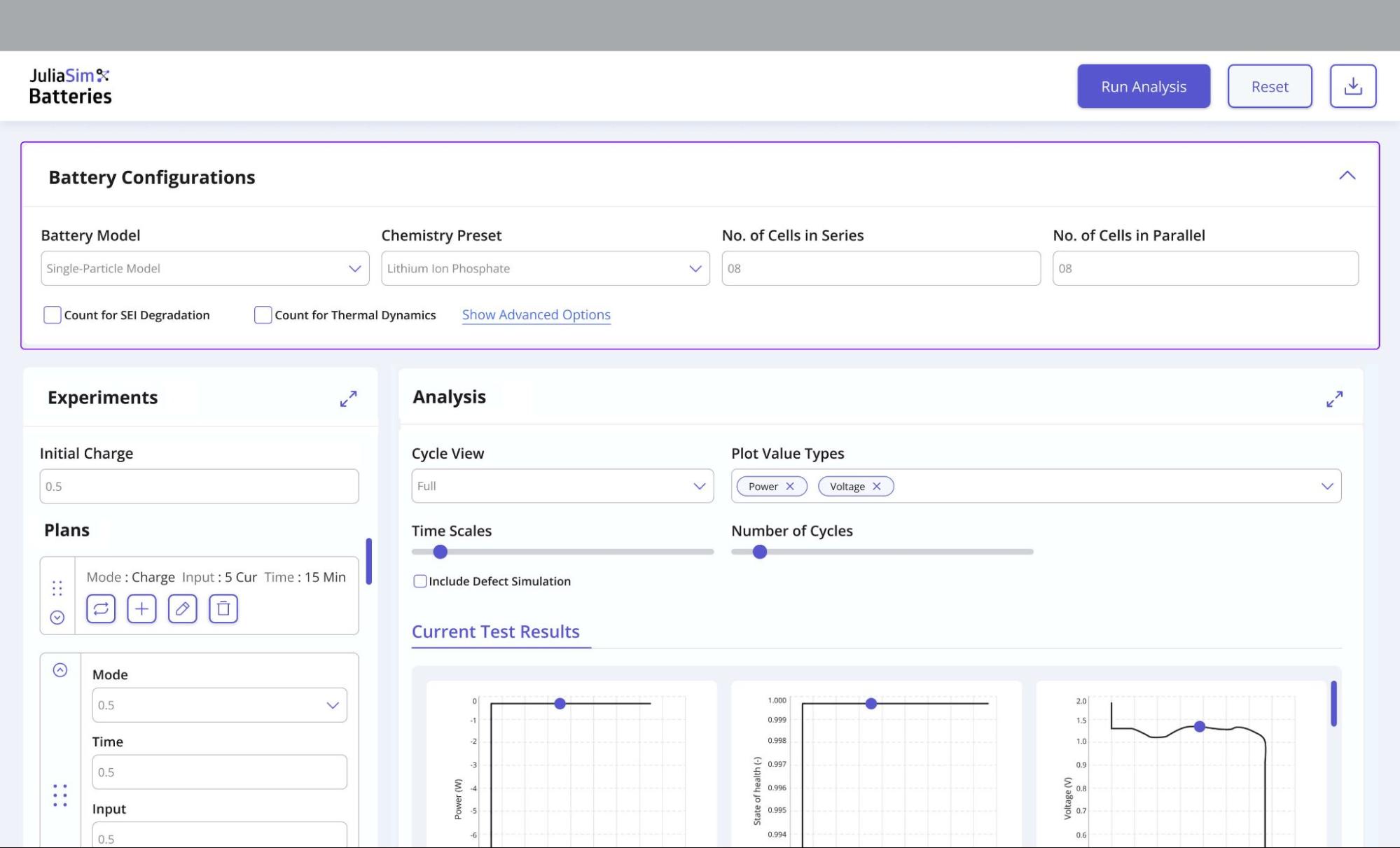
Task: Click the Time Scales slider handle
Action: coord(440,552)
